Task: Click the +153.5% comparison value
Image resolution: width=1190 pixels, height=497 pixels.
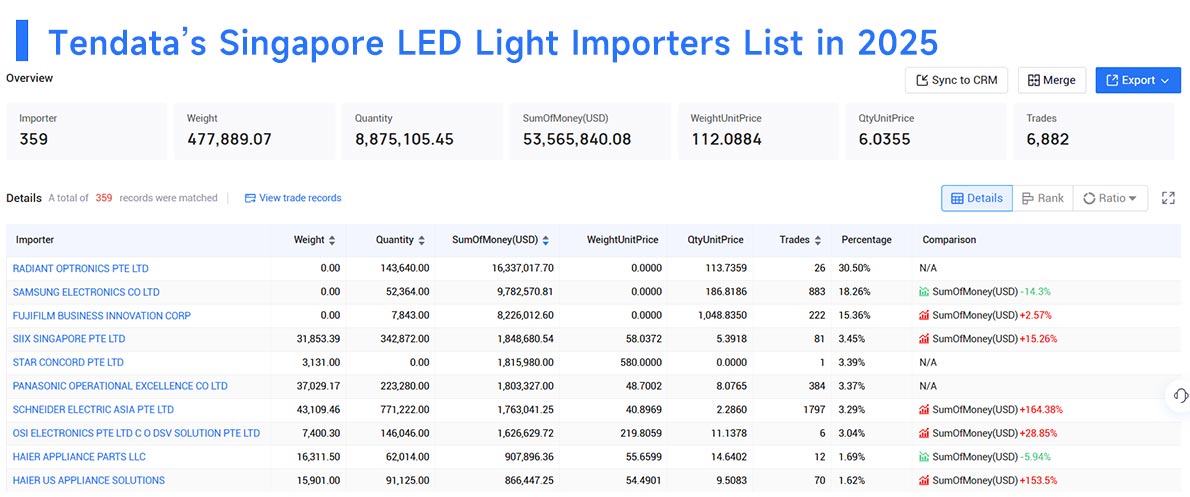Action: coord(1037,480)
